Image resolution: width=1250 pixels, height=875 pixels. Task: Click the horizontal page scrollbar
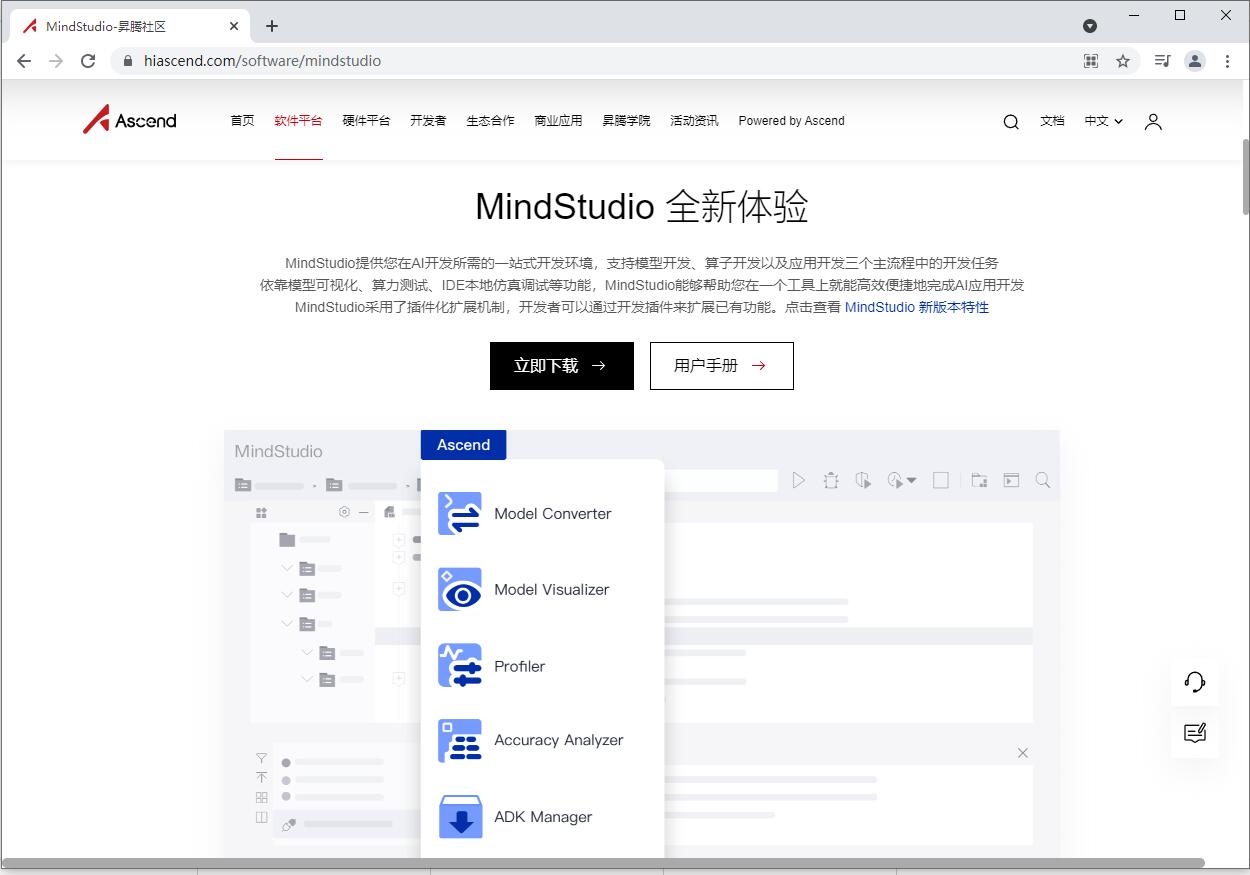click(x=604, y=862)
